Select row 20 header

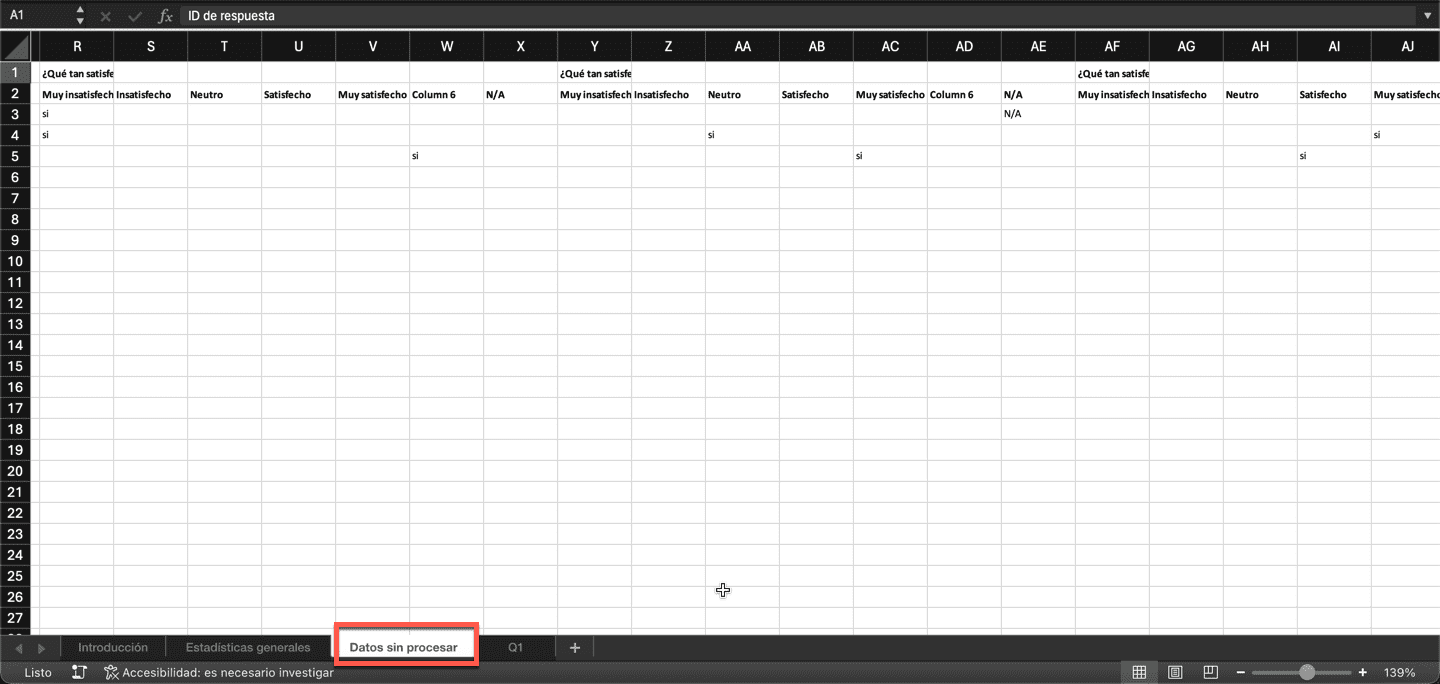16,471
